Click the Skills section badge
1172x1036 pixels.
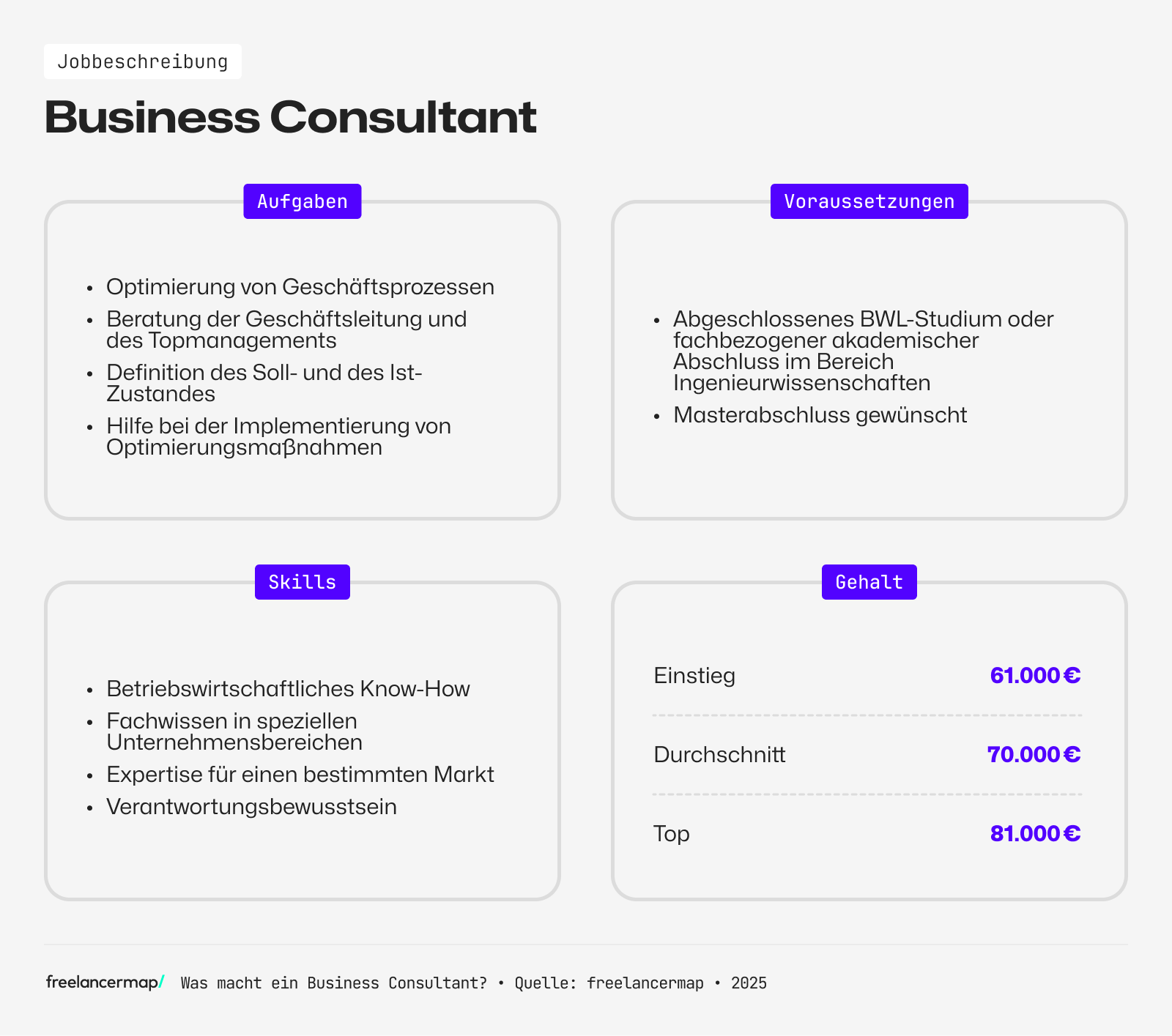(303, 582)
